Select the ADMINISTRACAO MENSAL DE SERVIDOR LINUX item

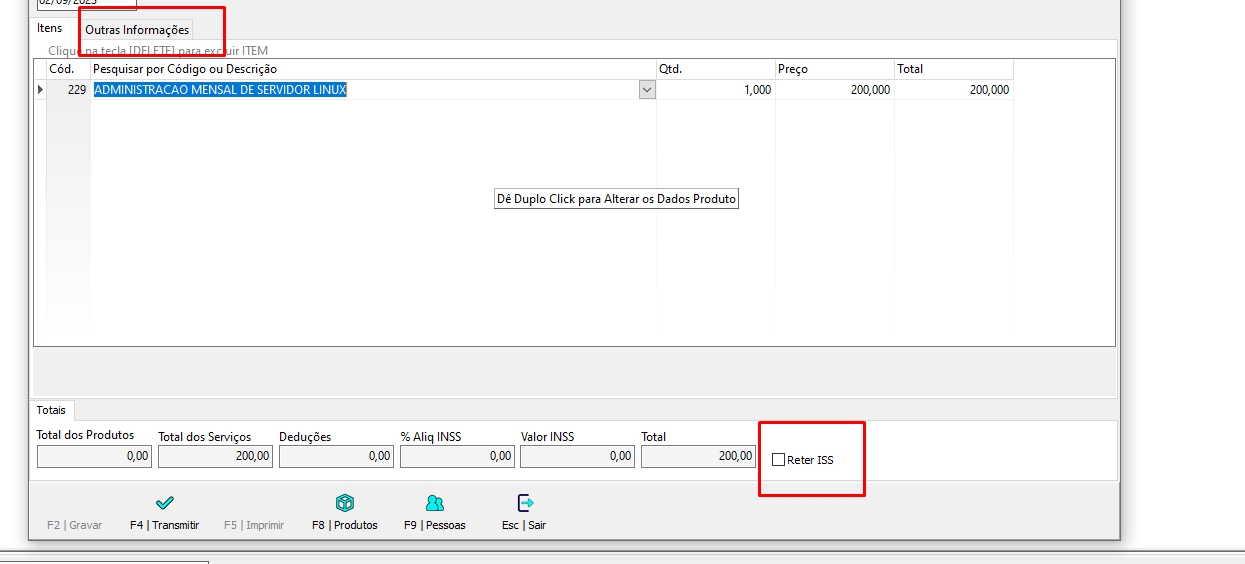(x=220, y=90)
